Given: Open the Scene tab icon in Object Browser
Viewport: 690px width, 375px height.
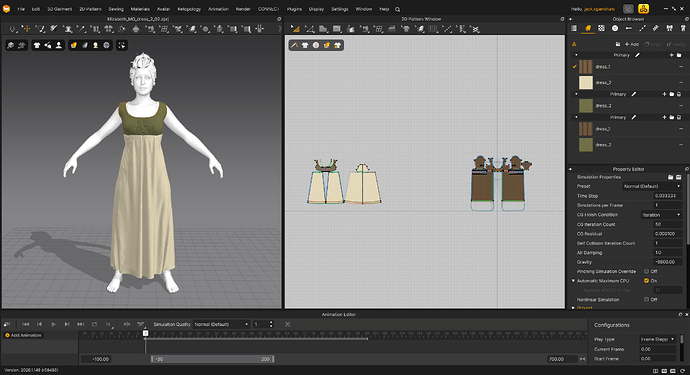Looking at the screenshot, I should 574,28.
